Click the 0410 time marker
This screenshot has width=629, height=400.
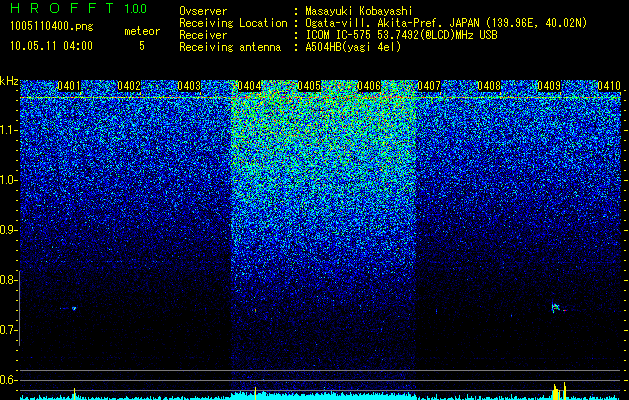point(609,86)
